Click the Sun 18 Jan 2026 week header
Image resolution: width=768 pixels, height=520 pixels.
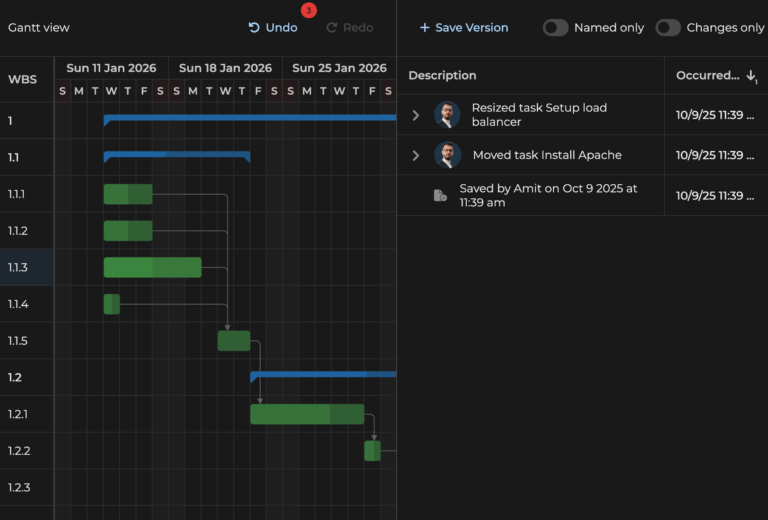point(225,68)
